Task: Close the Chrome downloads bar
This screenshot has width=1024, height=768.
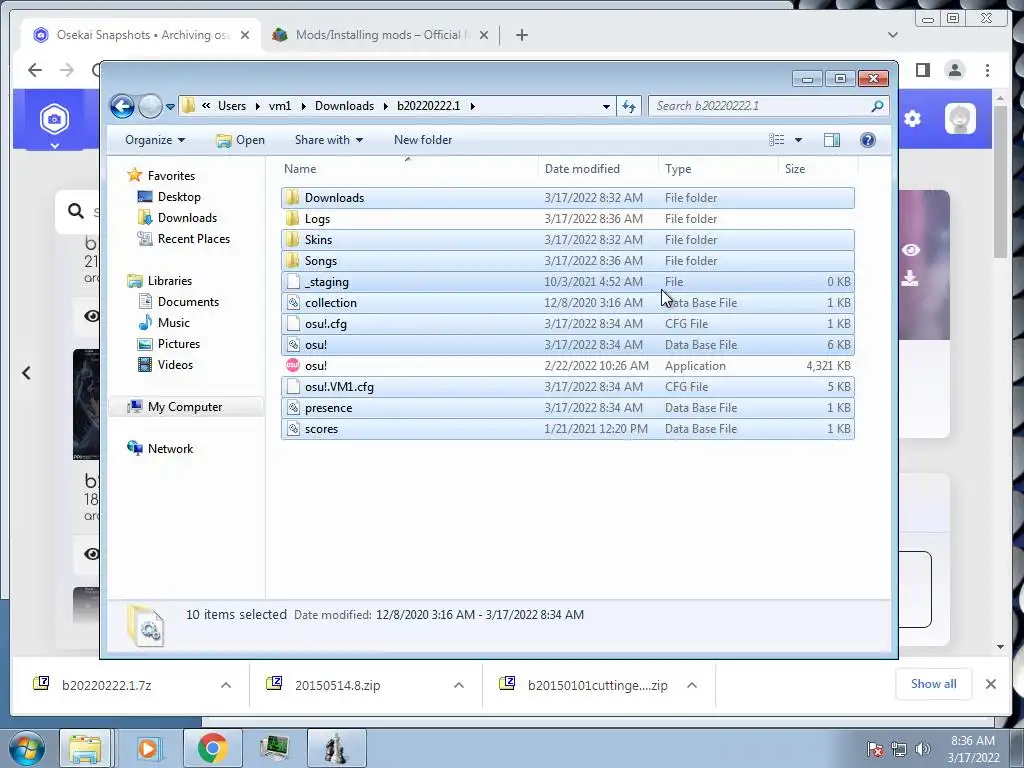Action: [x=990, y=684]
